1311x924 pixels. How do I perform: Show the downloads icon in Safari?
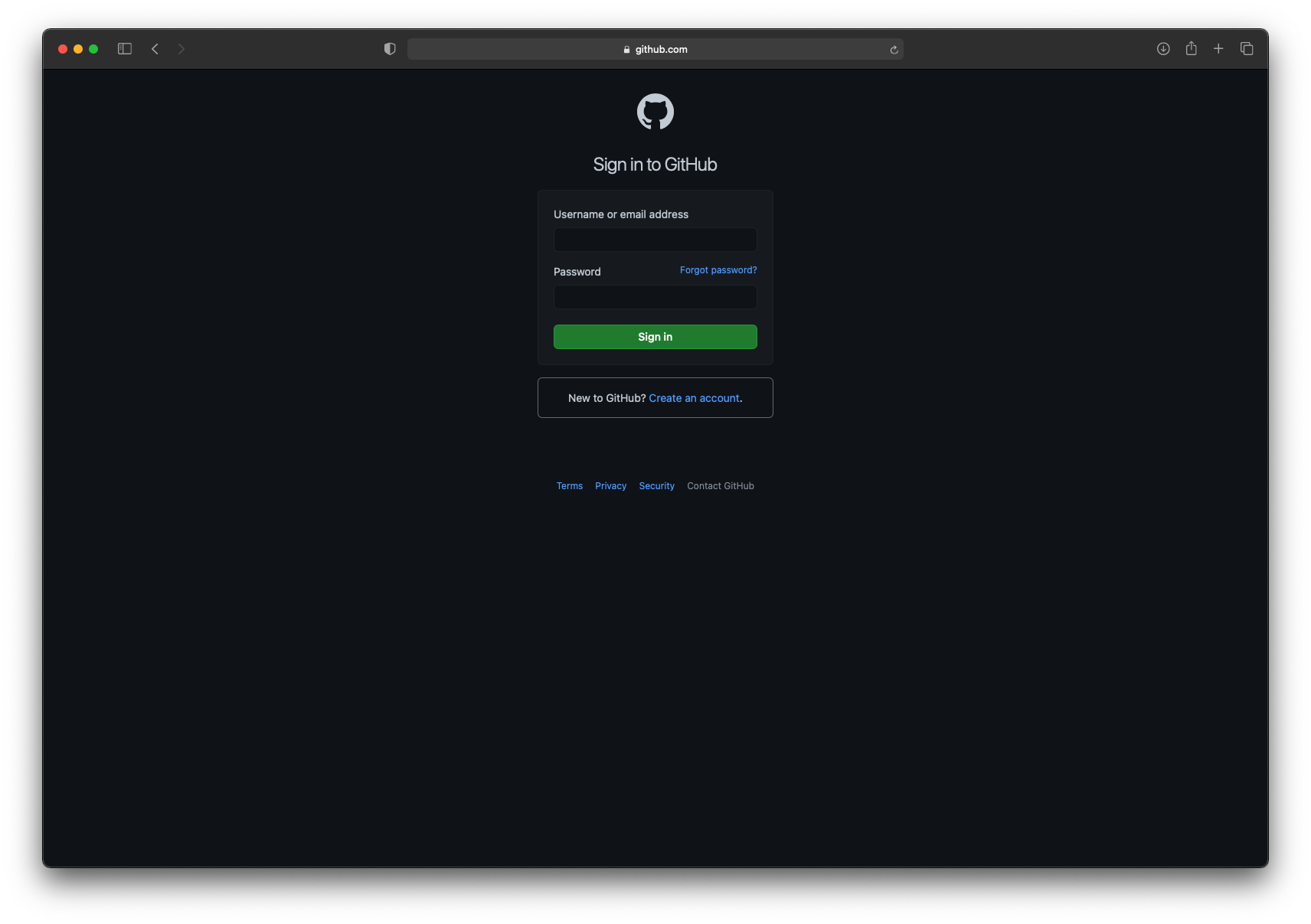coord(1163,49)
